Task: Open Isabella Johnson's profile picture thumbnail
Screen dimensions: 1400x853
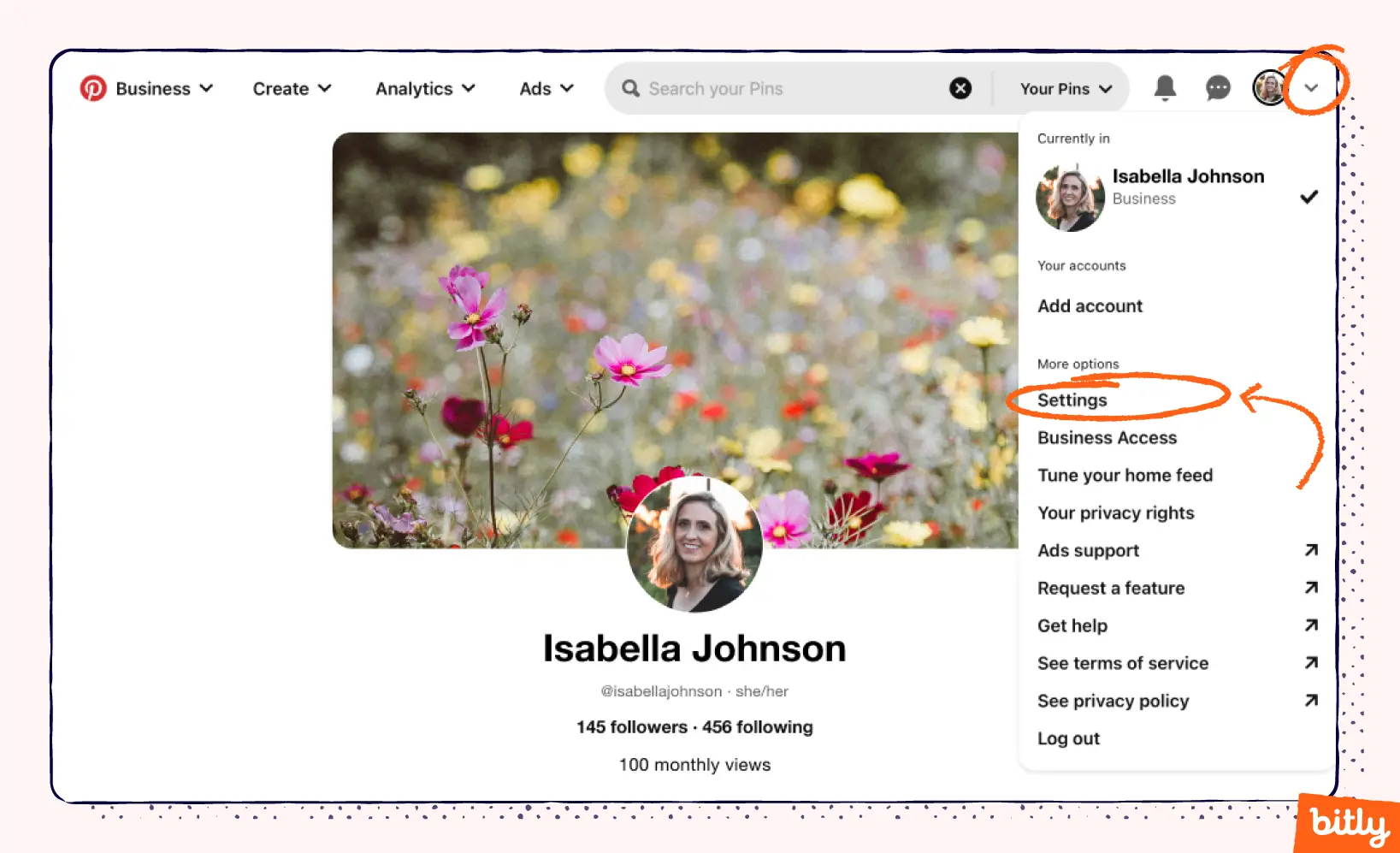Action: click(x=1070, y=197)
